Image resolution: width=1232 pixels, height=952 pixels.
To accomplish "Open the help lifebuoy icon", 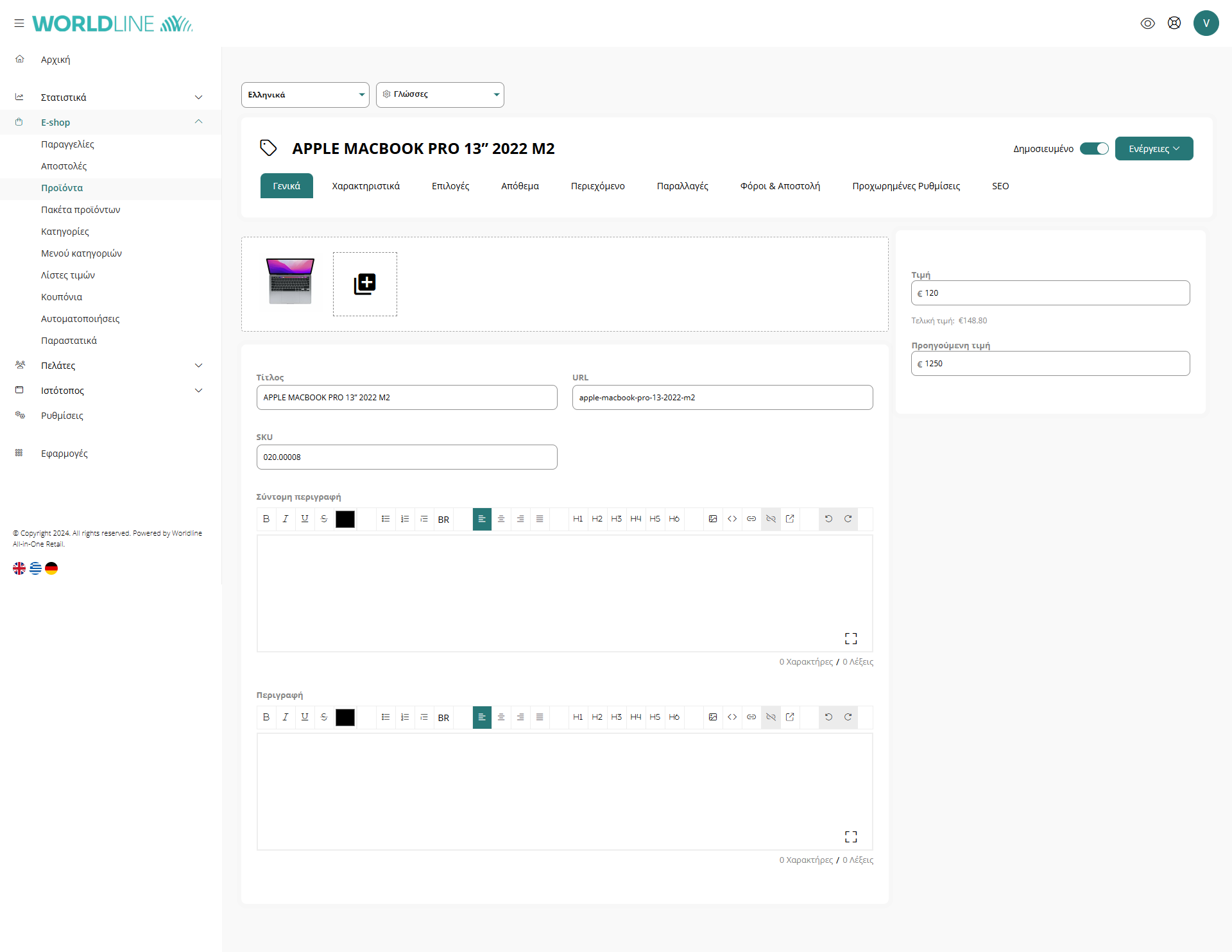I will (1174, 23).
